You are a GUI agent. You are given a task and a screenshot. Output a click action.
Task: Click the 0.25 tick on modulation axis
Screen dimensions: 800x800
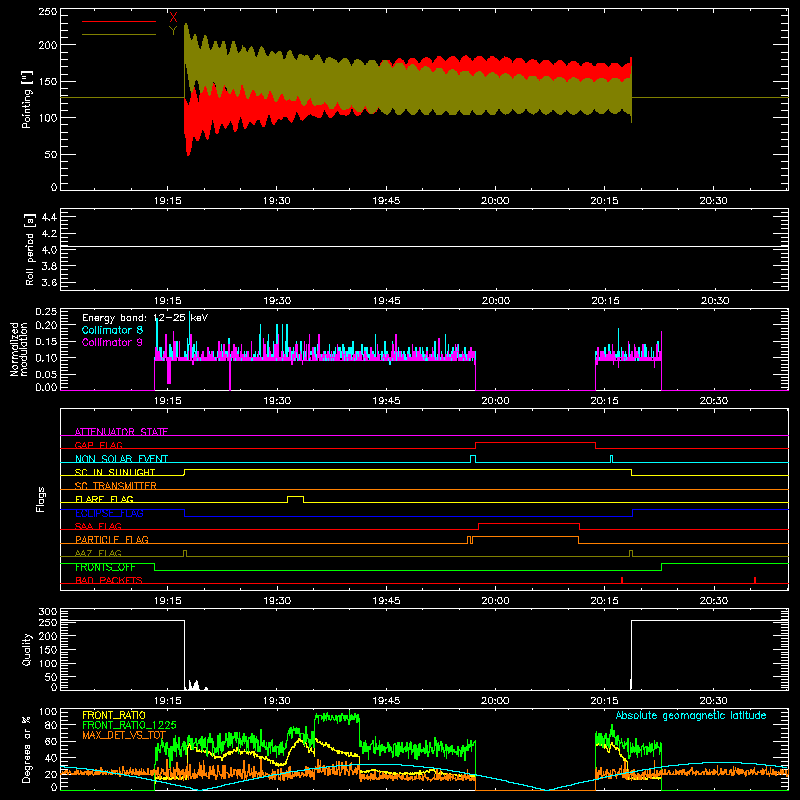coord(46,312)
